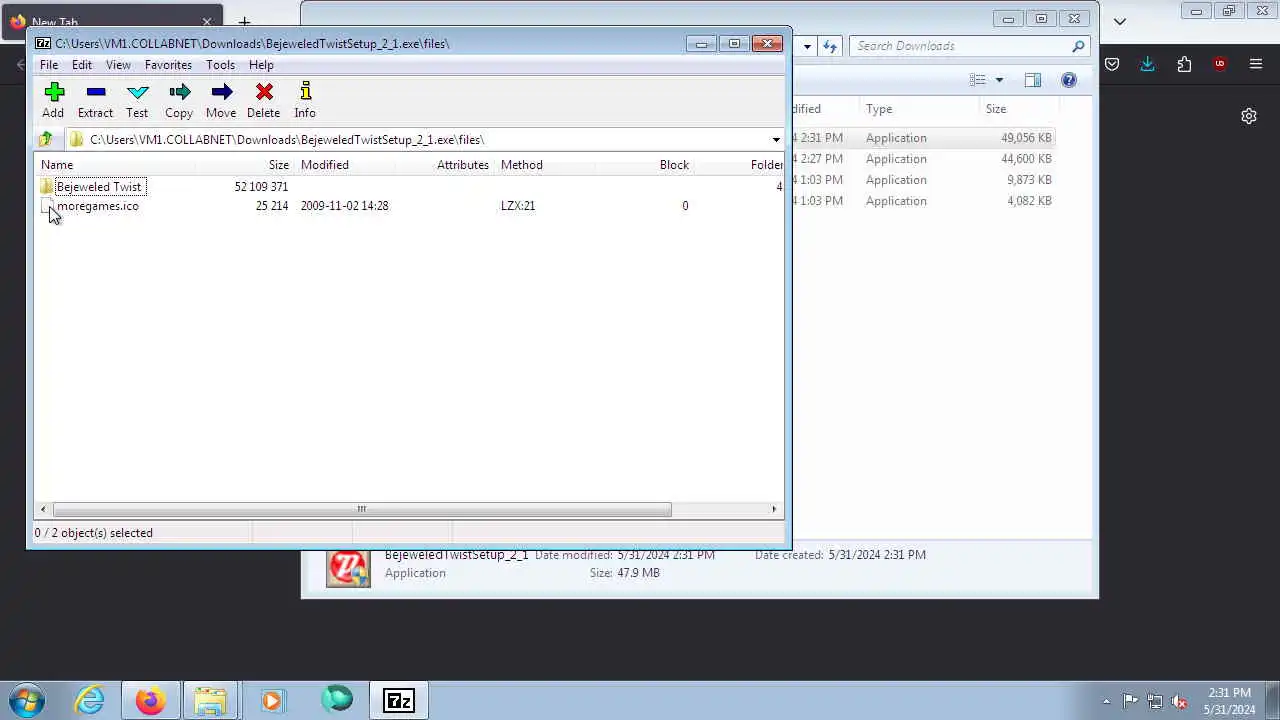Sort Explorer list by Type column
Image resolution: width=1280 pixels, height=720 pixels.
point(919,109)
